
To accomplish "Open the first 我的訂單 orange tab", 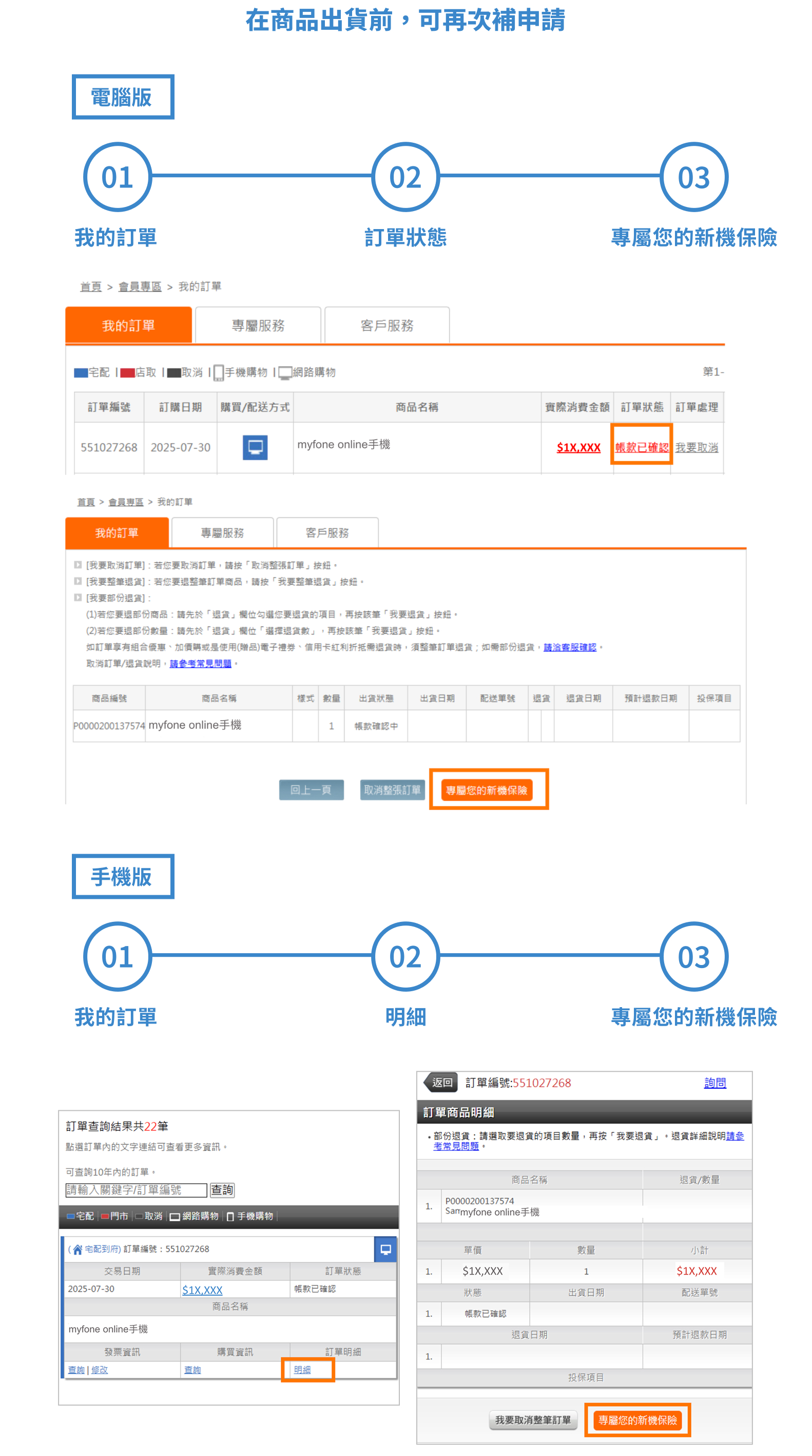I will tap(128, 325).
